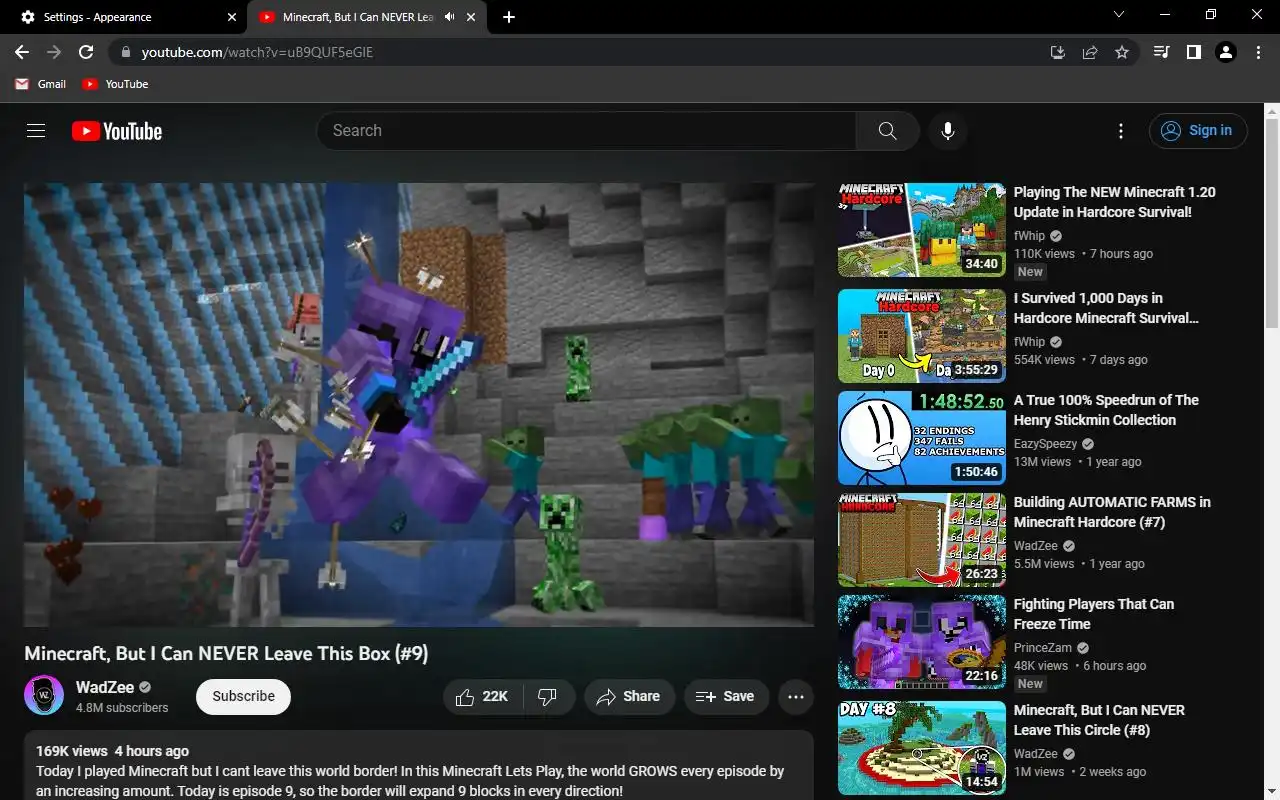
Task: Visit EazySpeezy channel name
Action: click(1045, 444)
